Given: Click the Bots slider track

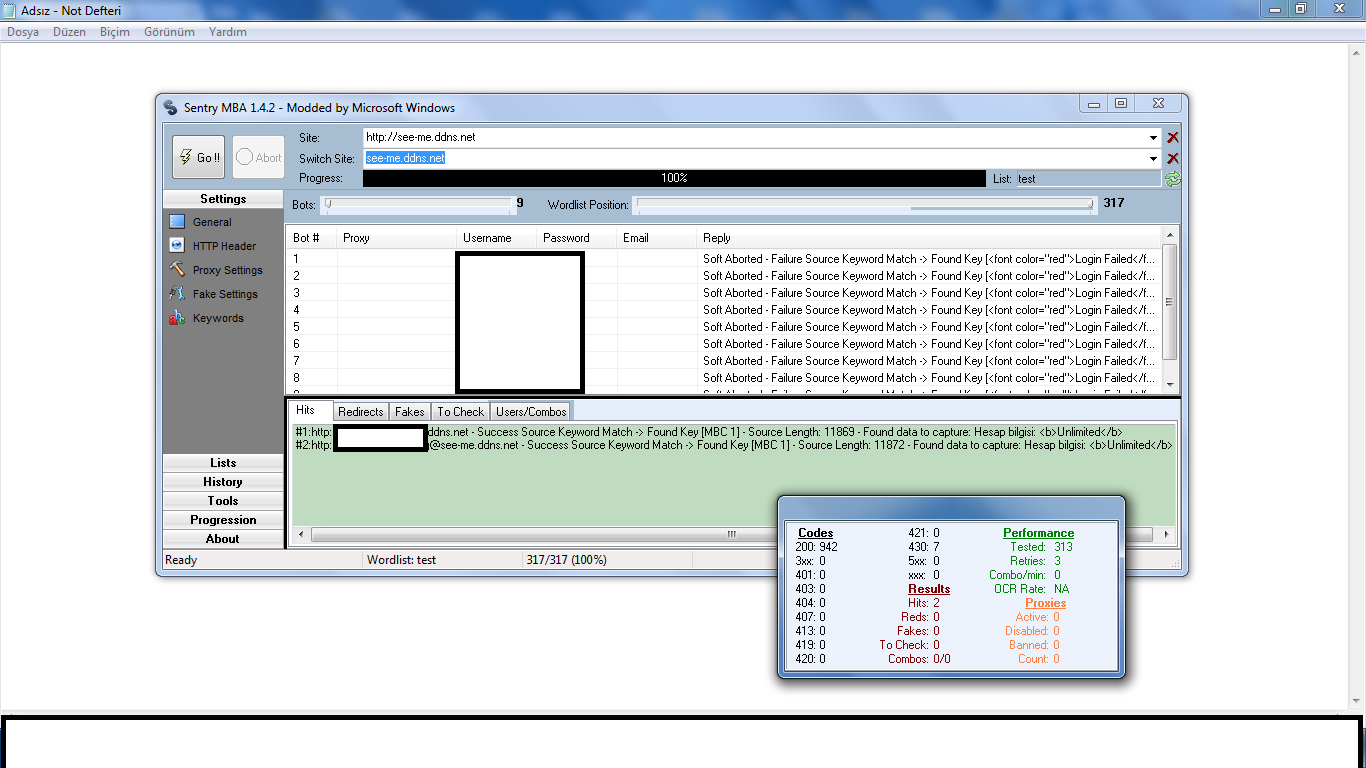Looking at the screenshot, I should [x=418, y=204].
